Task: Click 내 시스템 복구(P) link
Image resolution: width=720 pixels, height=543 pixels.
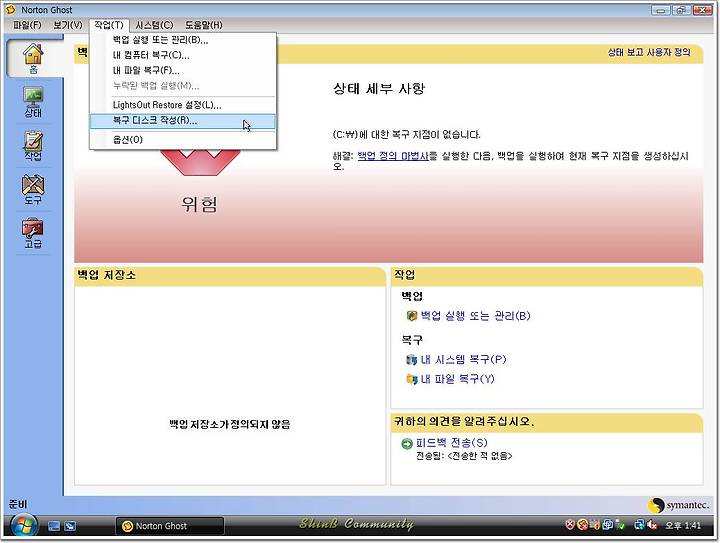Action: [463, 359]
